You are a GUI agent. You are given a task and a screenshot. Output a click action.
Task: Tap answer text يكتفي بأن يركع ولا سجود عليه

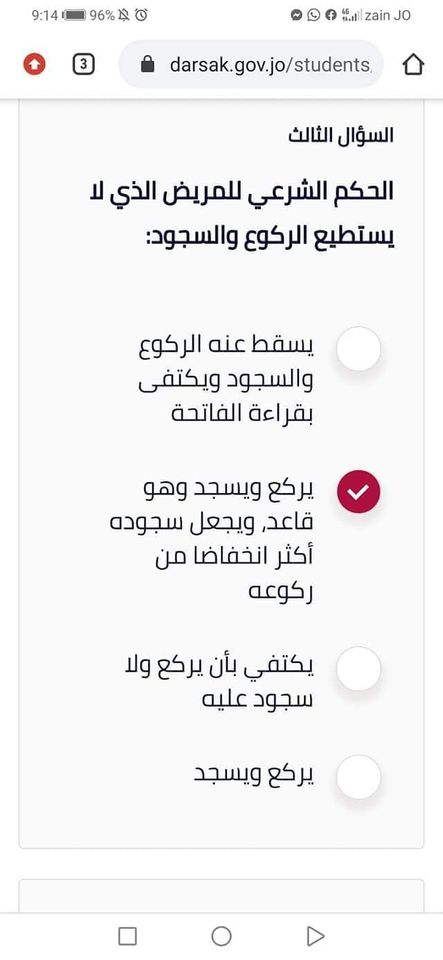(219, 684)
